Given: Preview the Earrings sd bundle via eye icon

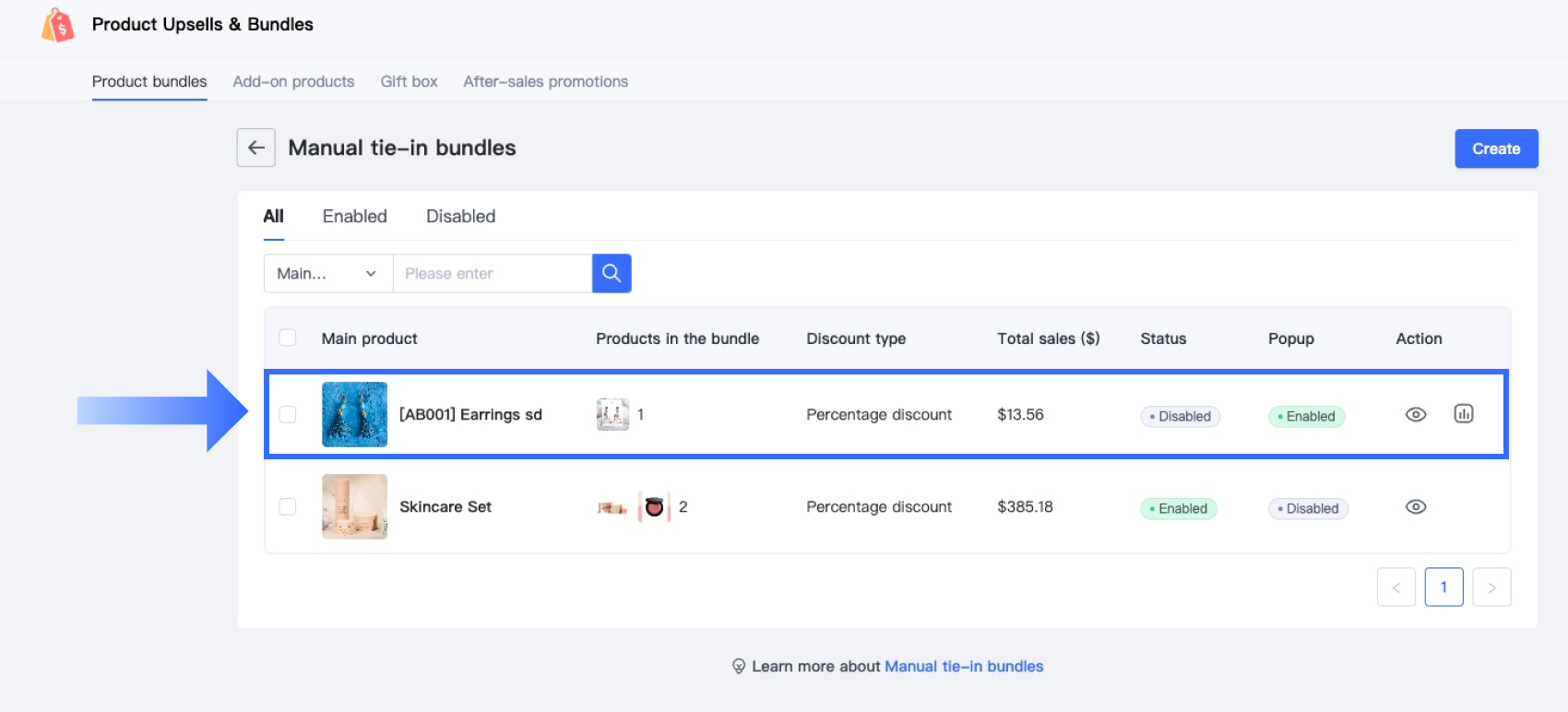Looking at the screenshot, I should point(1416,415).
